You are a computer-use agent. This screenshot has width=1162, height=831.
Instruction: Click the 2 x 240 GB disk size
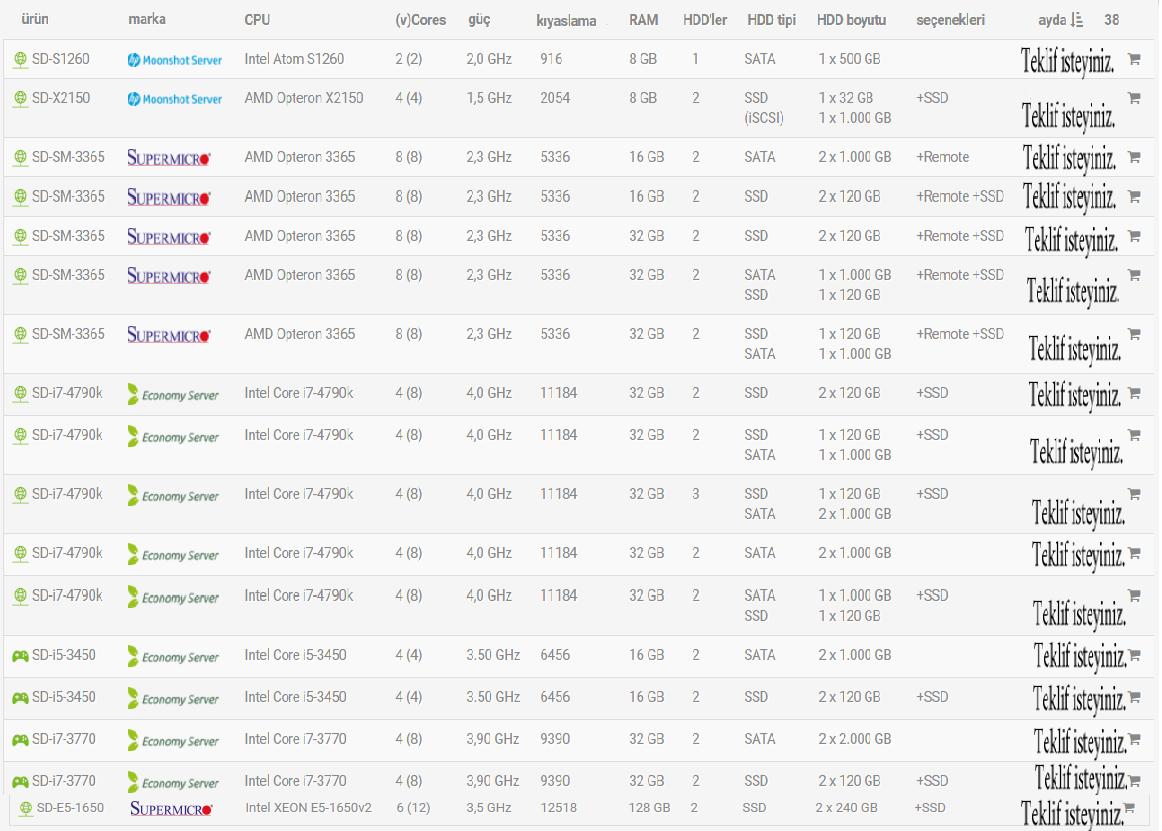pos(846,808)
